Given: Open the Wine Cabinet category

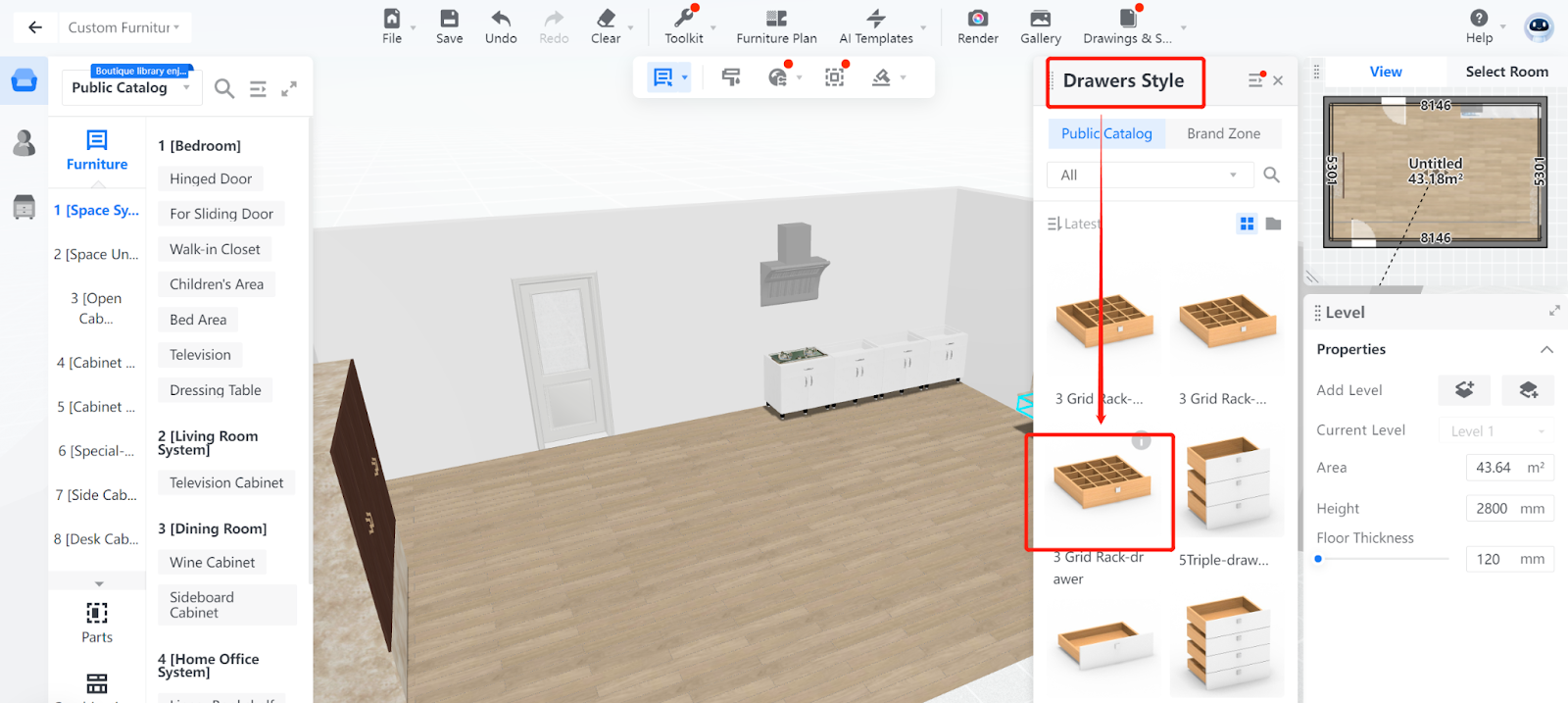Looking at the screenshot, I should (x=212, y=562).
